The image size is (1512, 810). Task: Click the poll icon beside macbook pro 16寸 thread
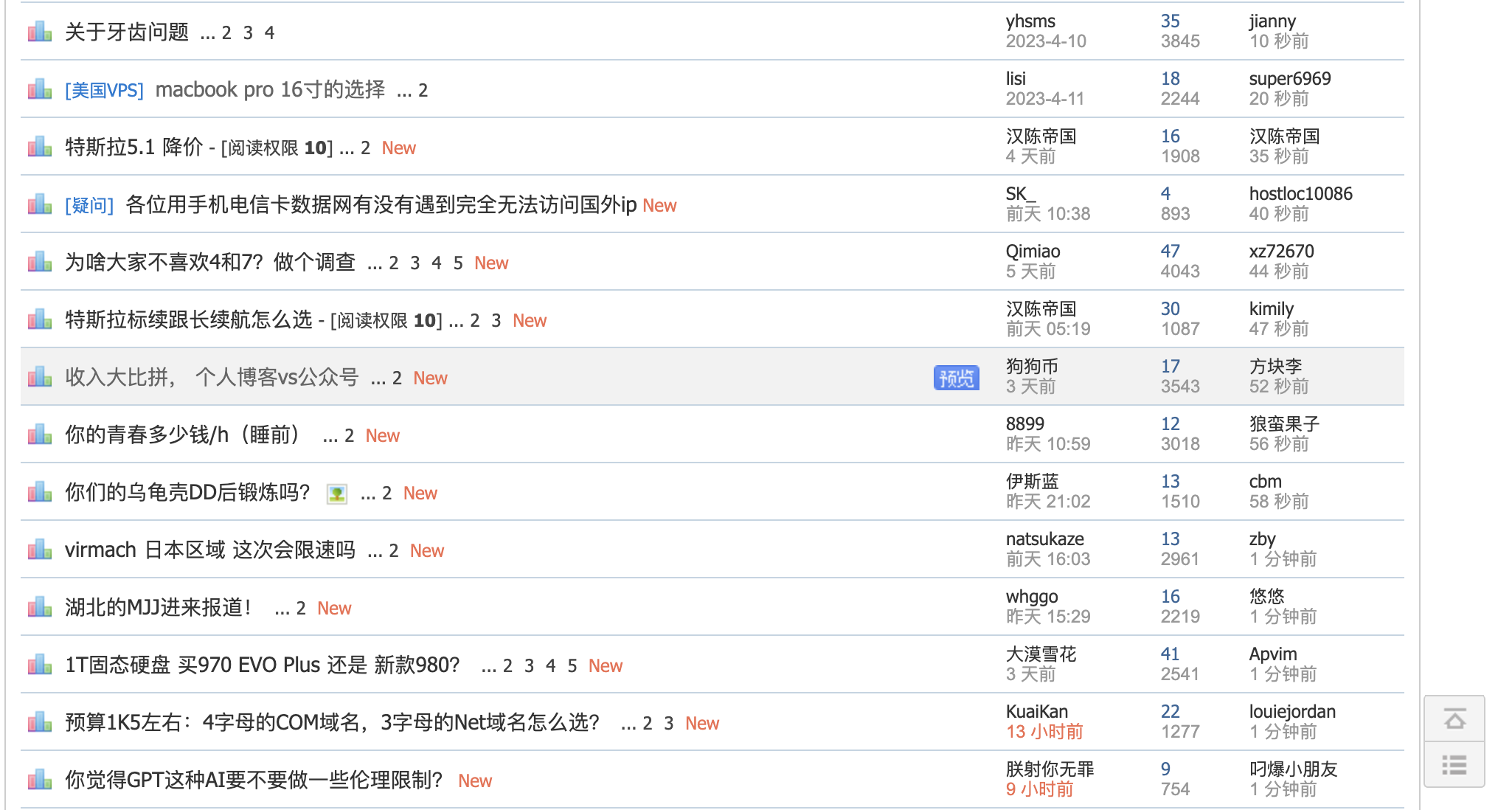40,89
